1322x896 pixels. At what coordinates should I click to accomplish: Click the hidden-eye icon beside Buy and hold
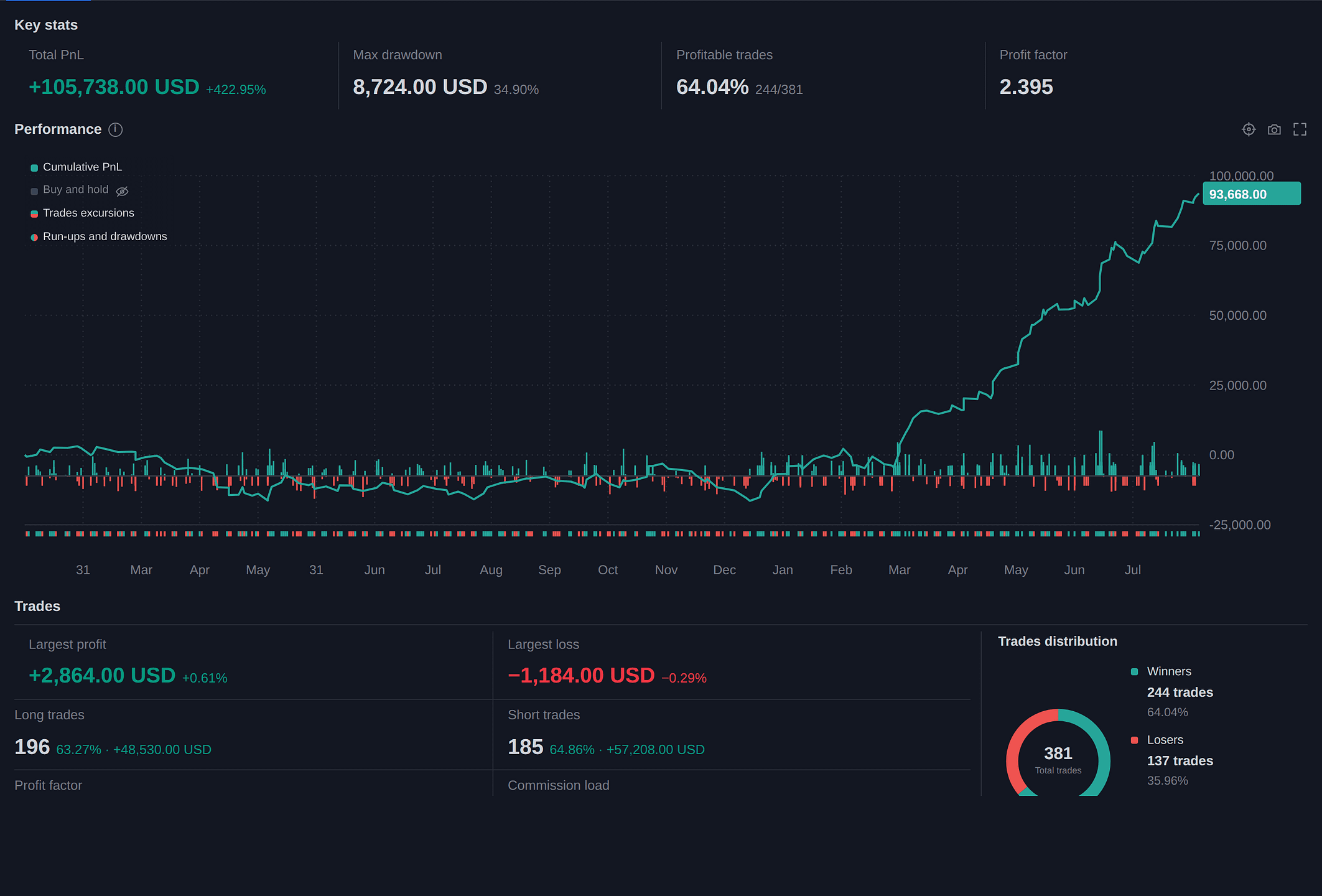click(123, 191)
